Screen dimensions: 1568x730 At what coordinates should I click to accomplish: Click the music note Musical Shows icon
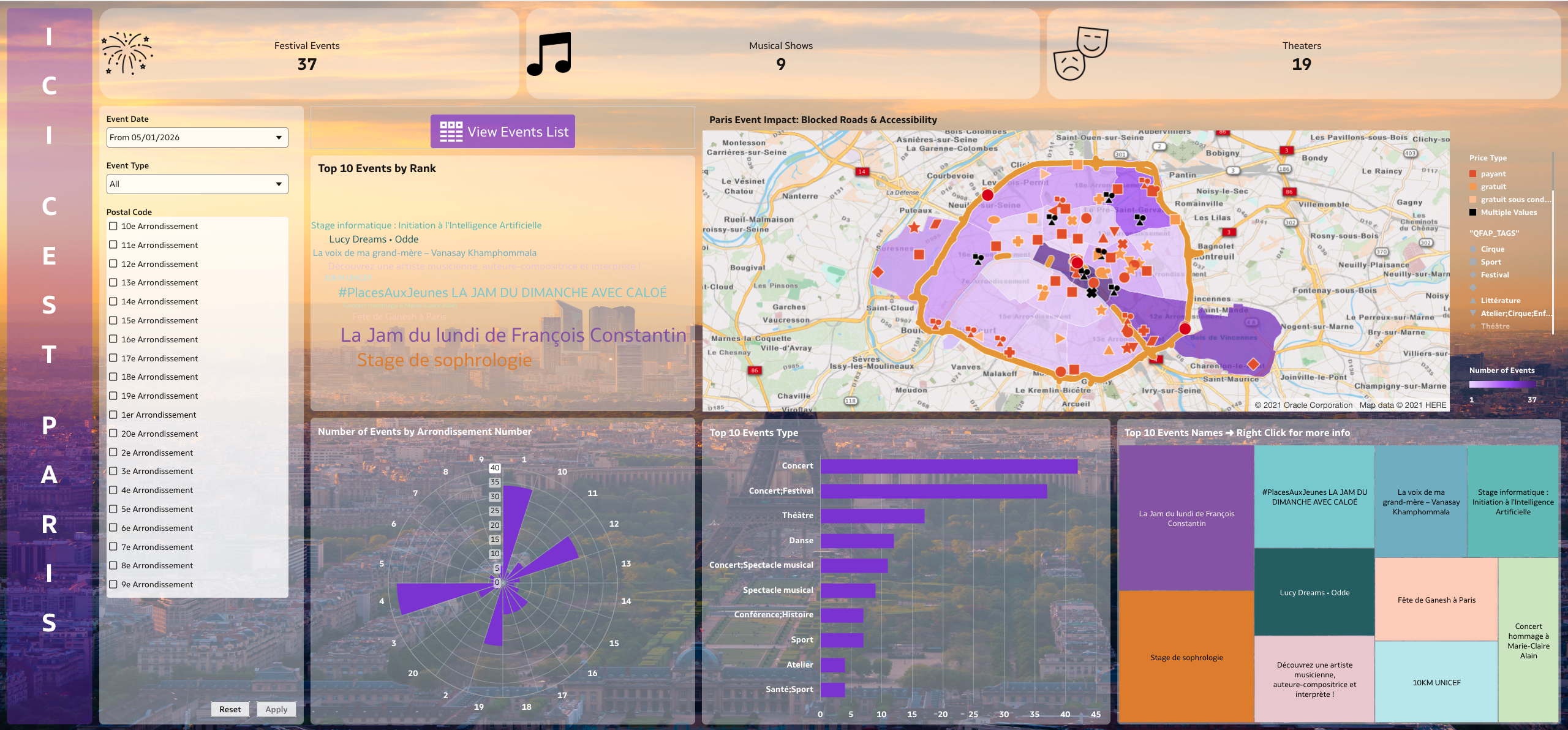click(549, 54)
